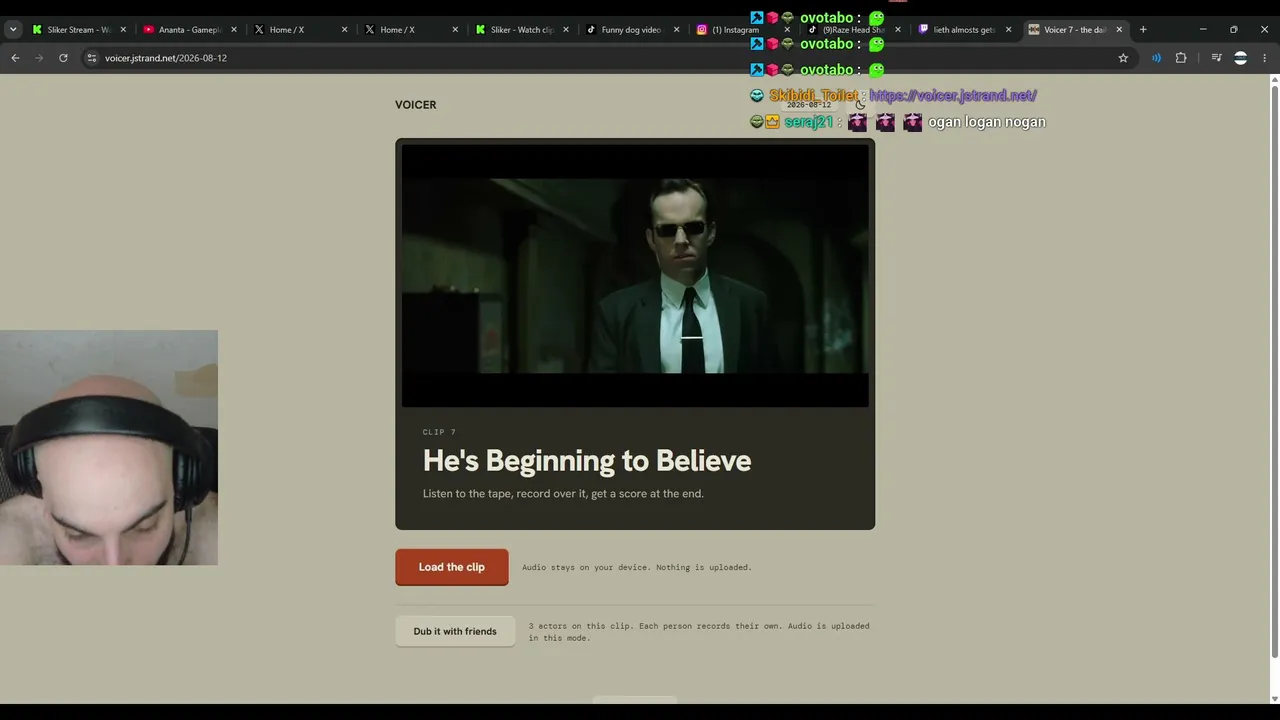Switch to the Sliker Watch clip tab
This screenshot has height=720, width=1280.
[x=522, y=30]
